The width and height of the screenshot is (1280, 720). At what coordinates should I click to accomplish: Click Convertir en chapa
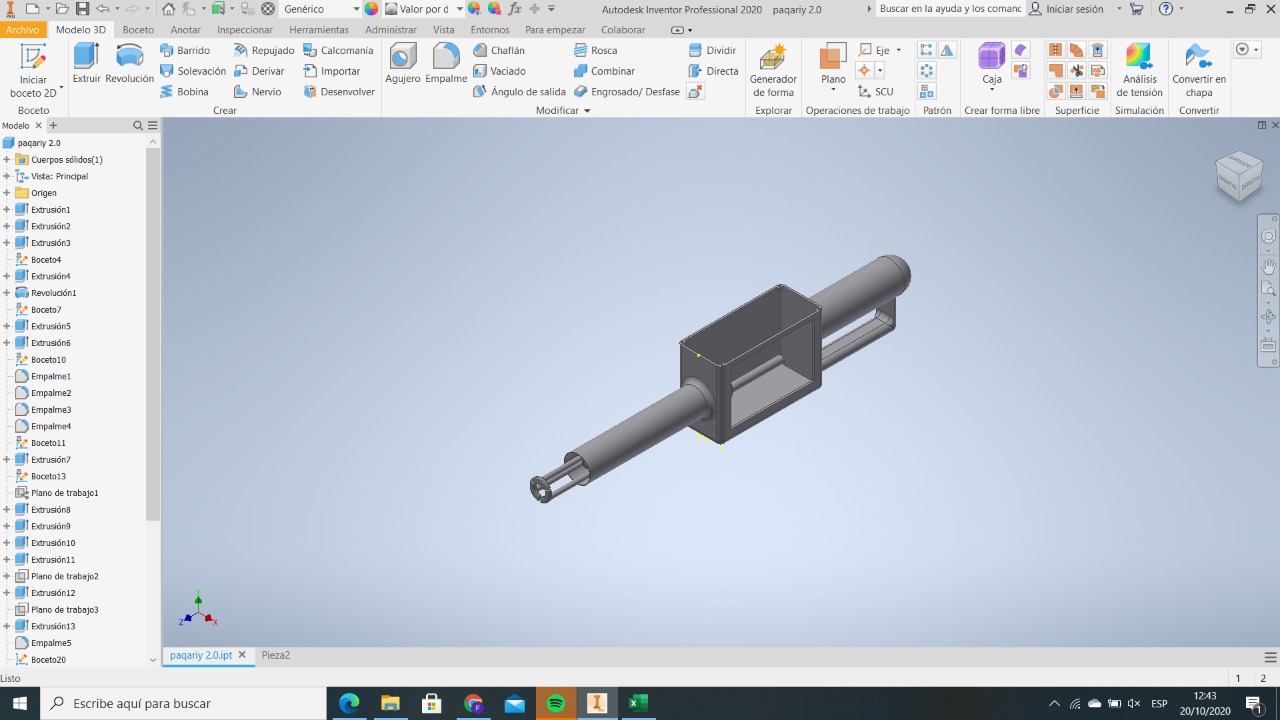1199,70
